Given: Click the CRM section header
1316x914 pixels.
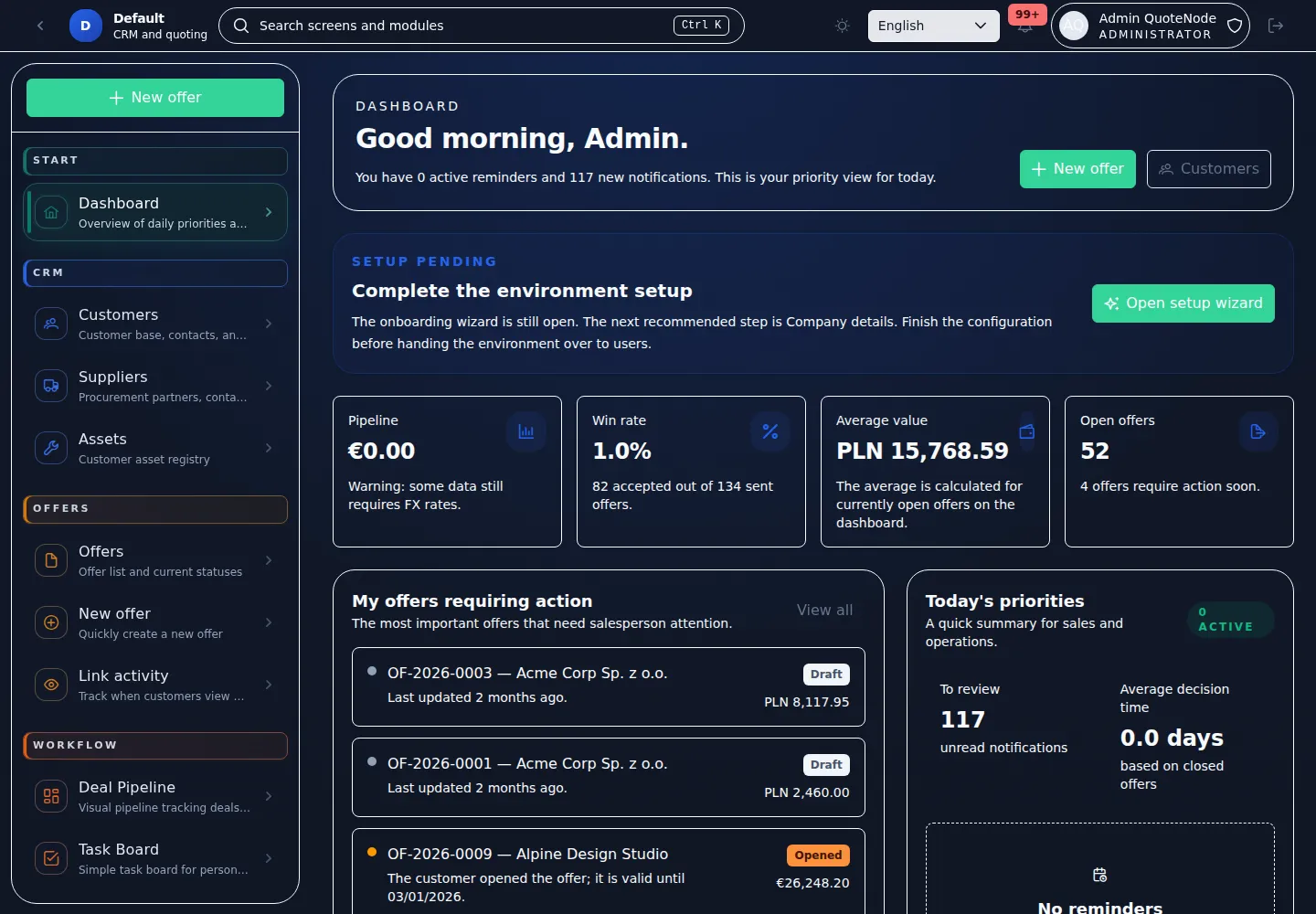Looking at the screenshot, I should click(155, 273).
